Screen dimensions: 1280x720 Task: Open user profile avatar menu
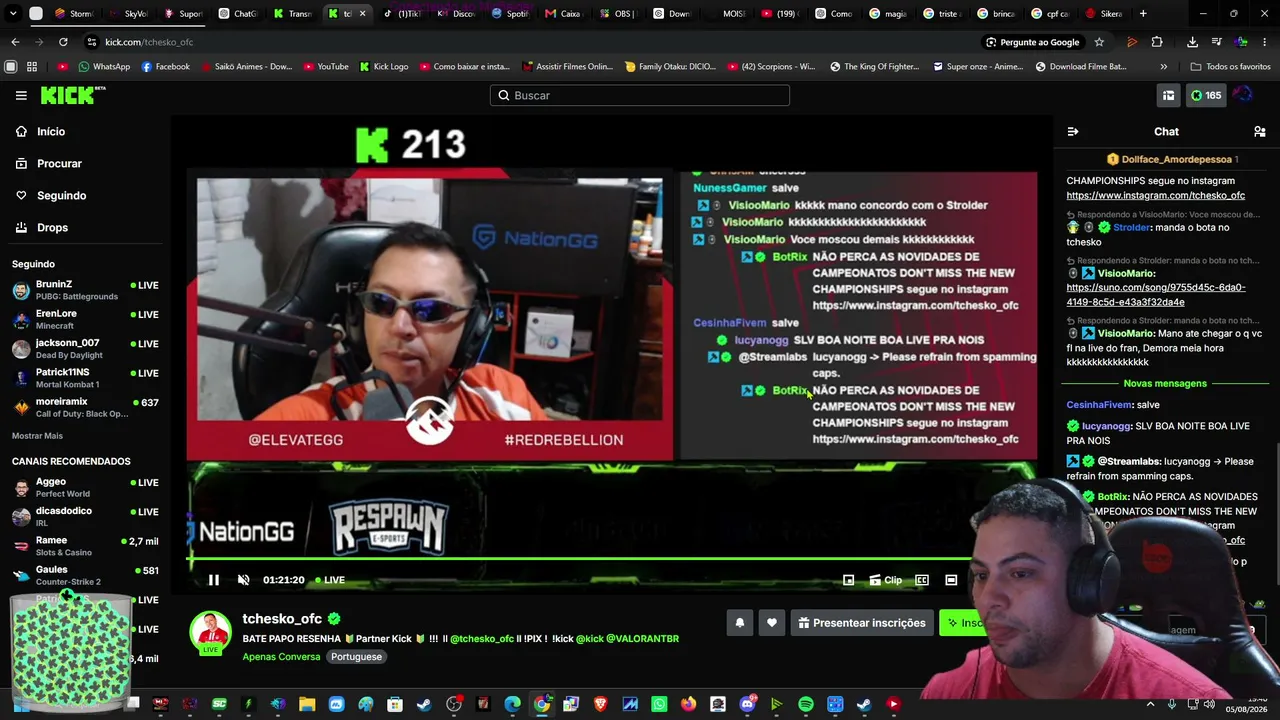point(1243,96)
